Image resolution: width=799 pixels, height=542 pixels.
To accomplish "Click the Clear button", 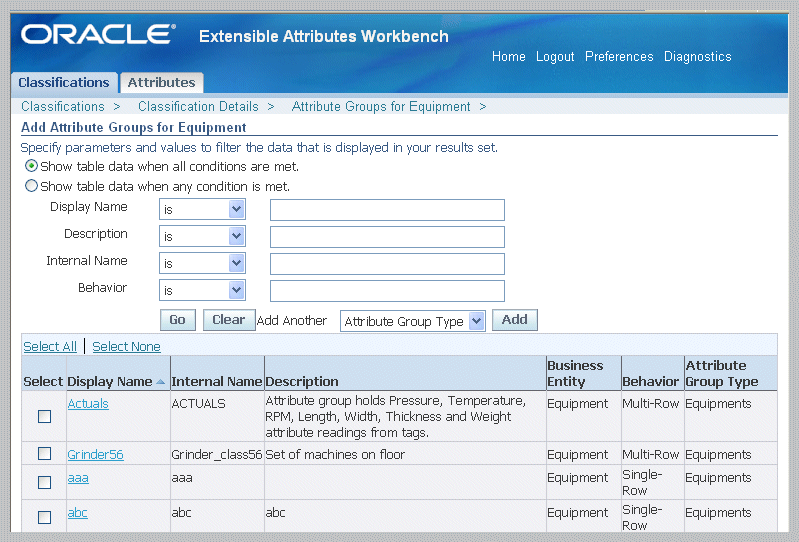I will click(x=229, y=320).
